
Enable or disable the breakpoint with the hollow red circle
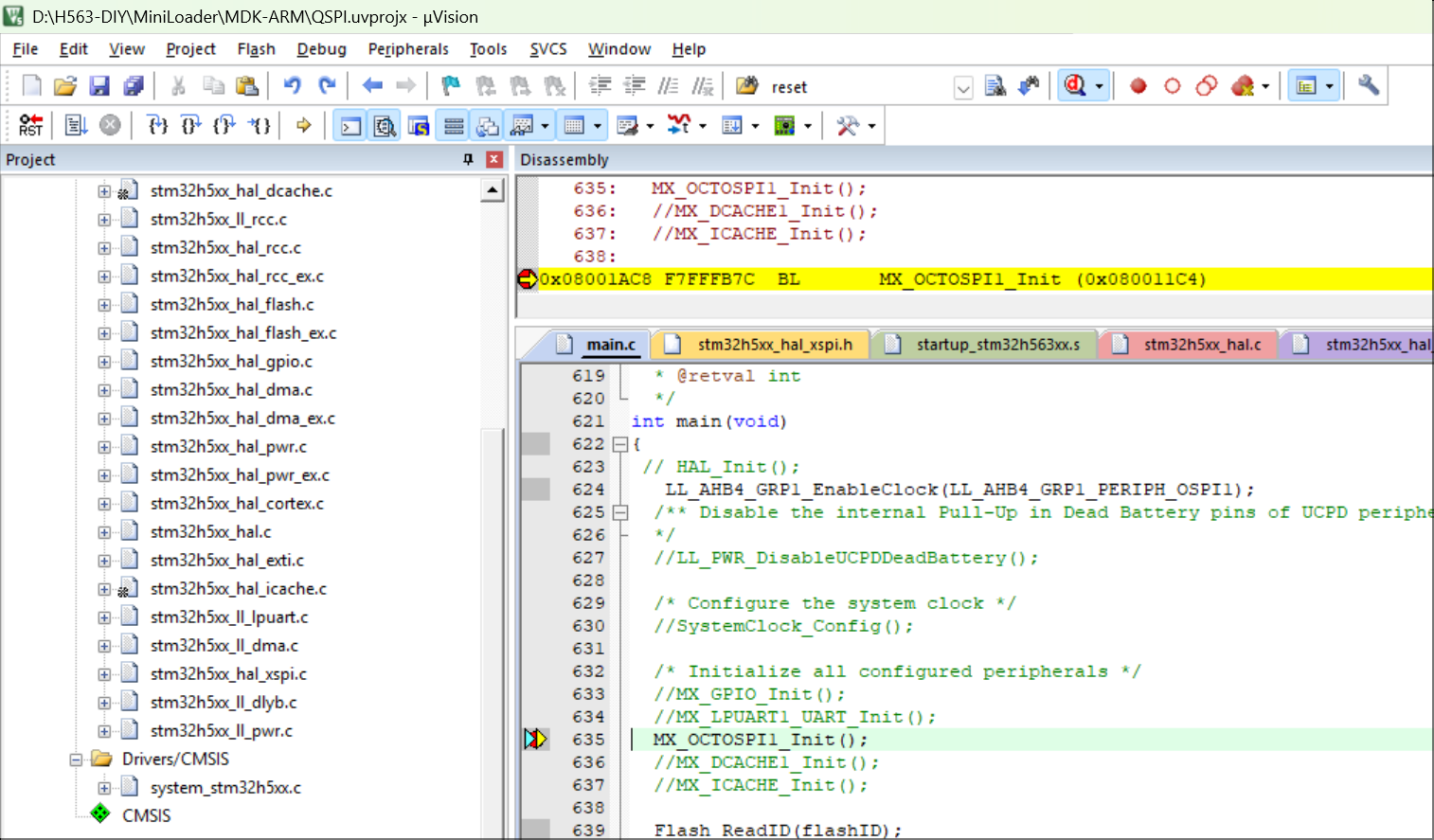click(1173, 86)
